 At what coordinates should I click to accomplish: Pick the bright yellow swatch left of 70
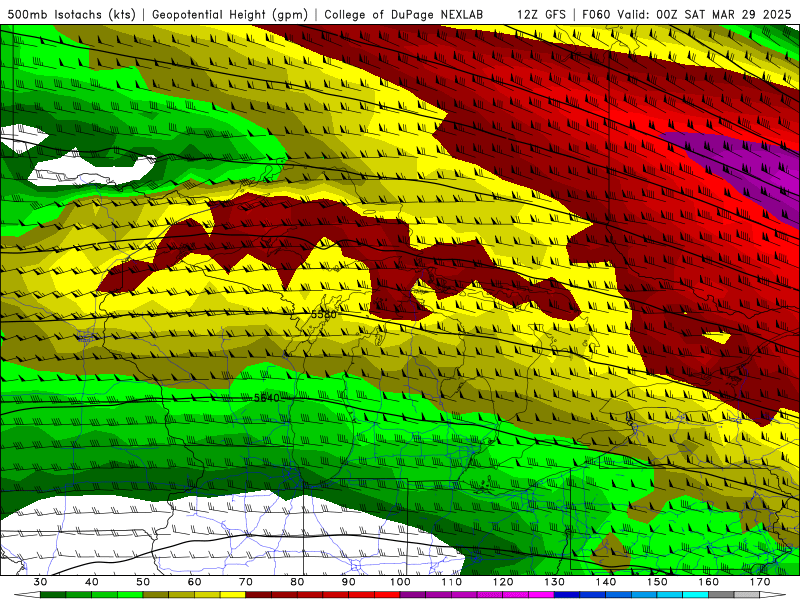(233, 595)
